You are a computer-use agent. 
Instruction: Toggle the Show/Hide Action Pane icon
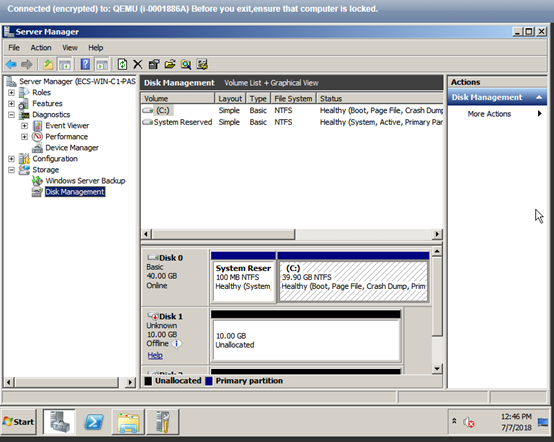(102, 65)
